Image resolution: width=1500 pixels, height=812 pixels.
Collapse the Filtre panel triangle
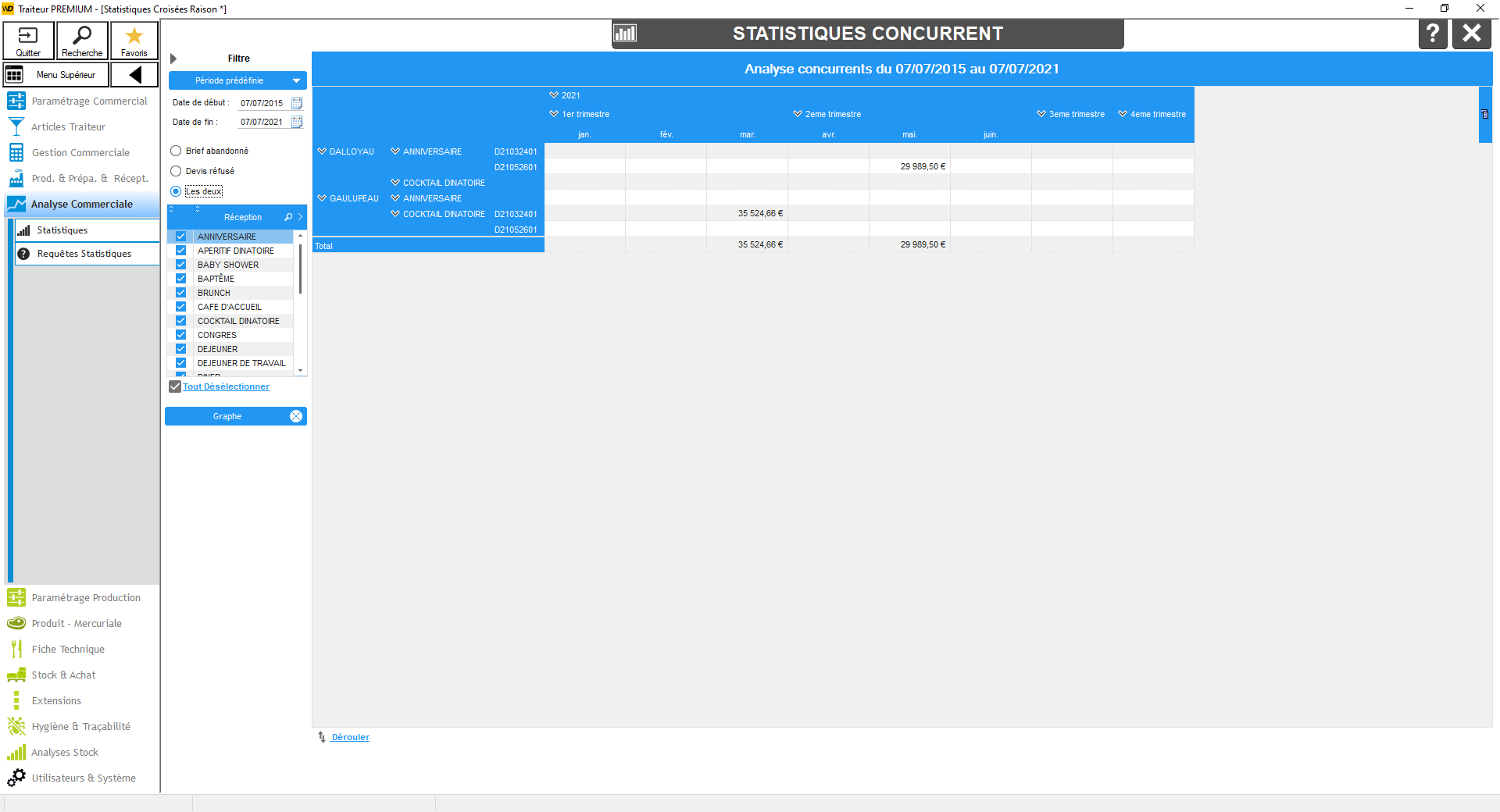point(173,59)
